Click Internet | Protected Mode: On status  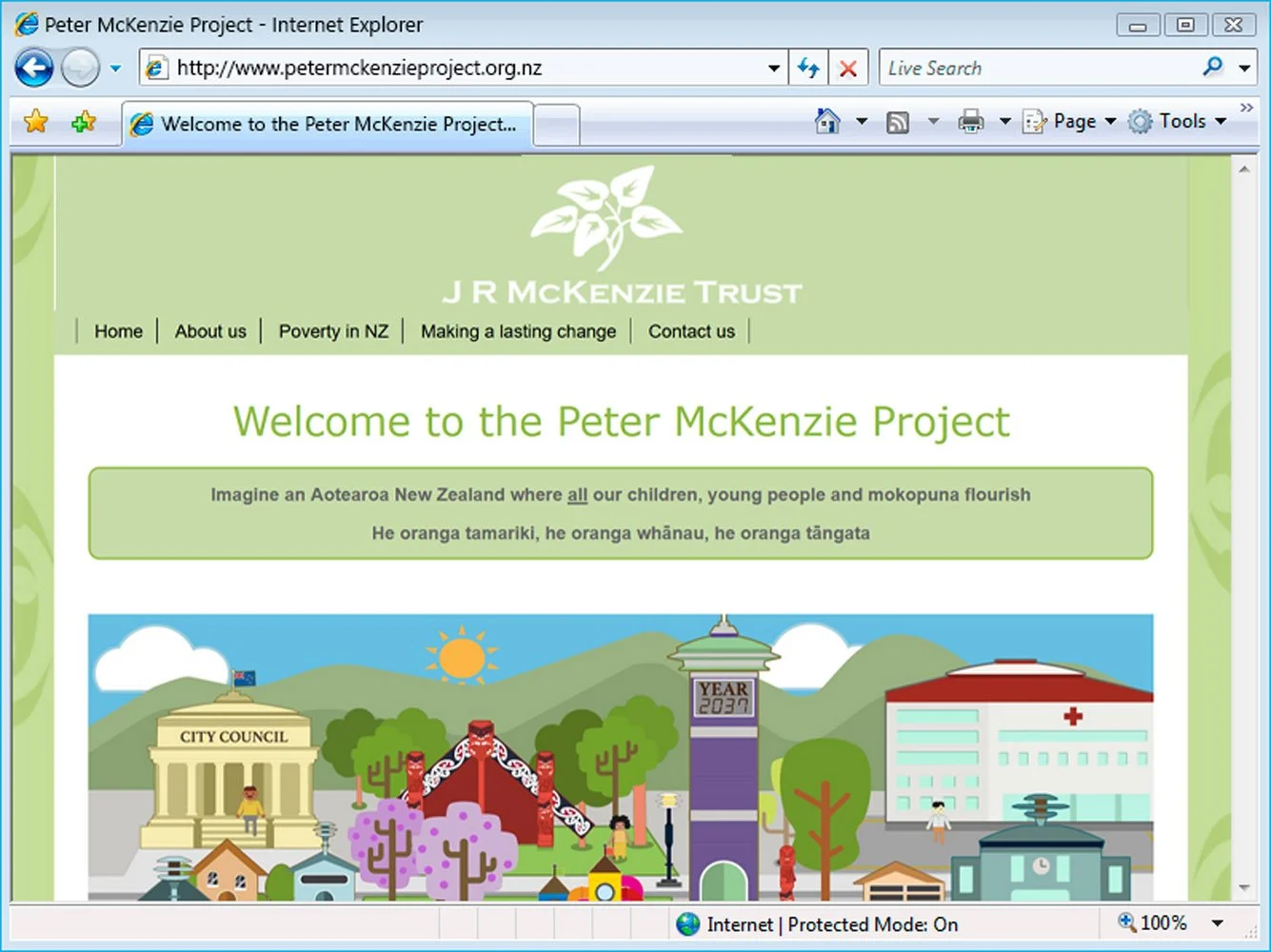click(x=832, y=924)
